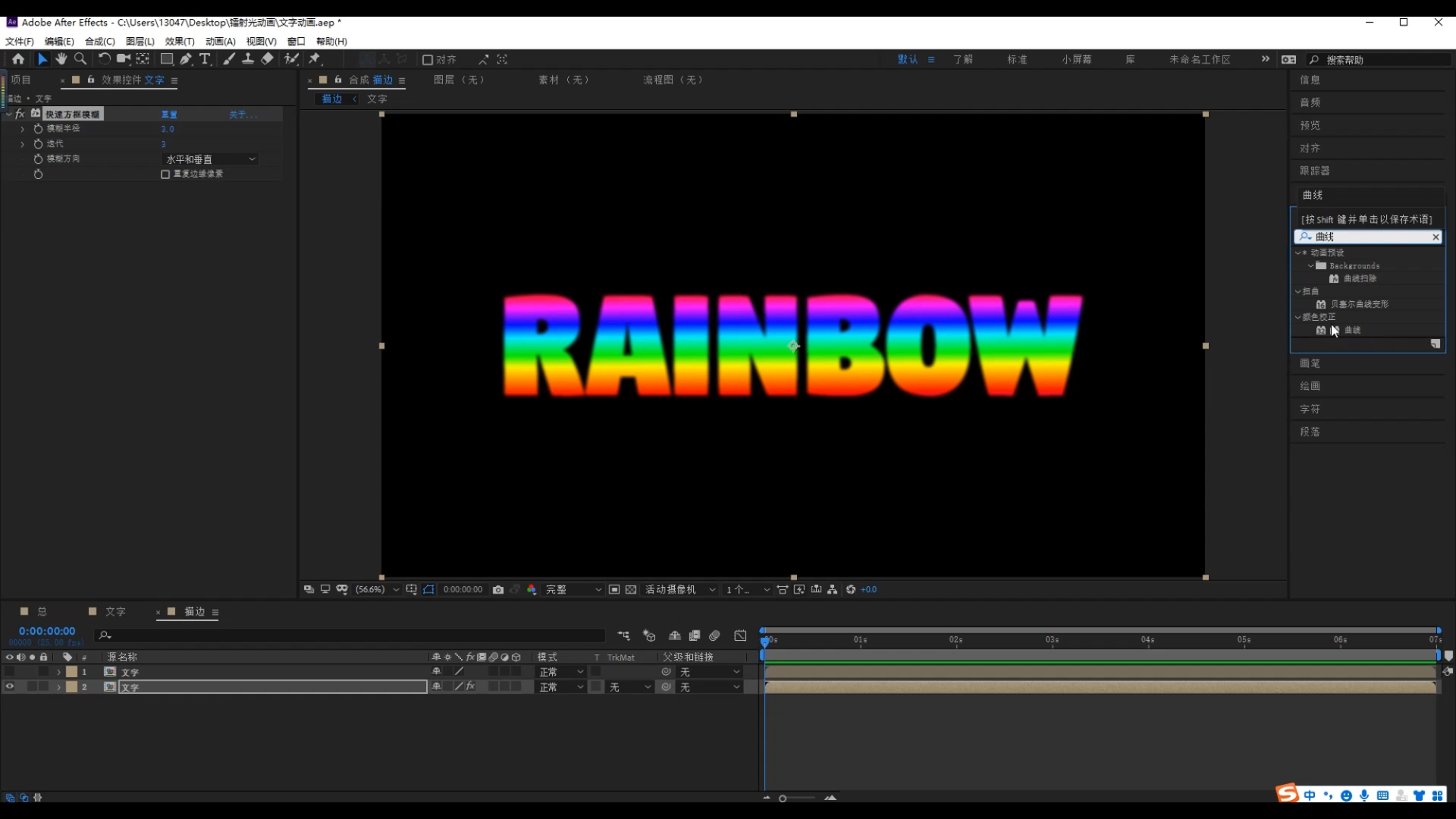This screenshot has height=819, width=1456.
Task: Click the snapshot camera icon in viewer
Action: point(498,590)
